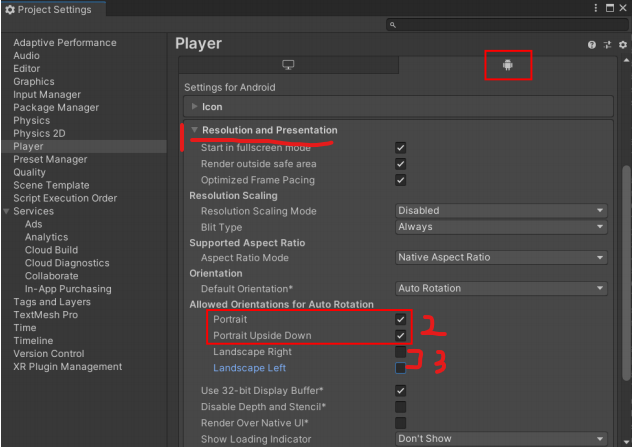Switch to the desktop standalone platform tab

click(288, 65)
